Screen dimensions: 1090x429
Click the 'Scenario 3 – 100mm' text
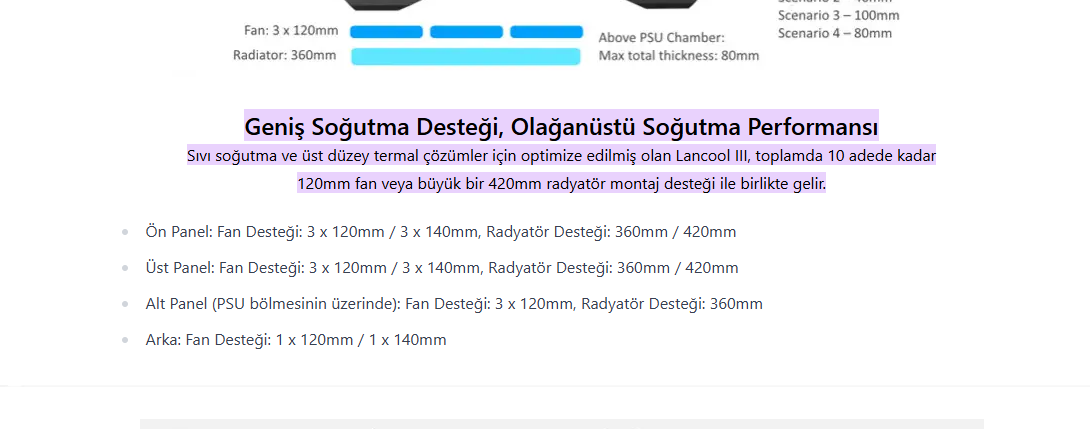click(x=838, y=15)
